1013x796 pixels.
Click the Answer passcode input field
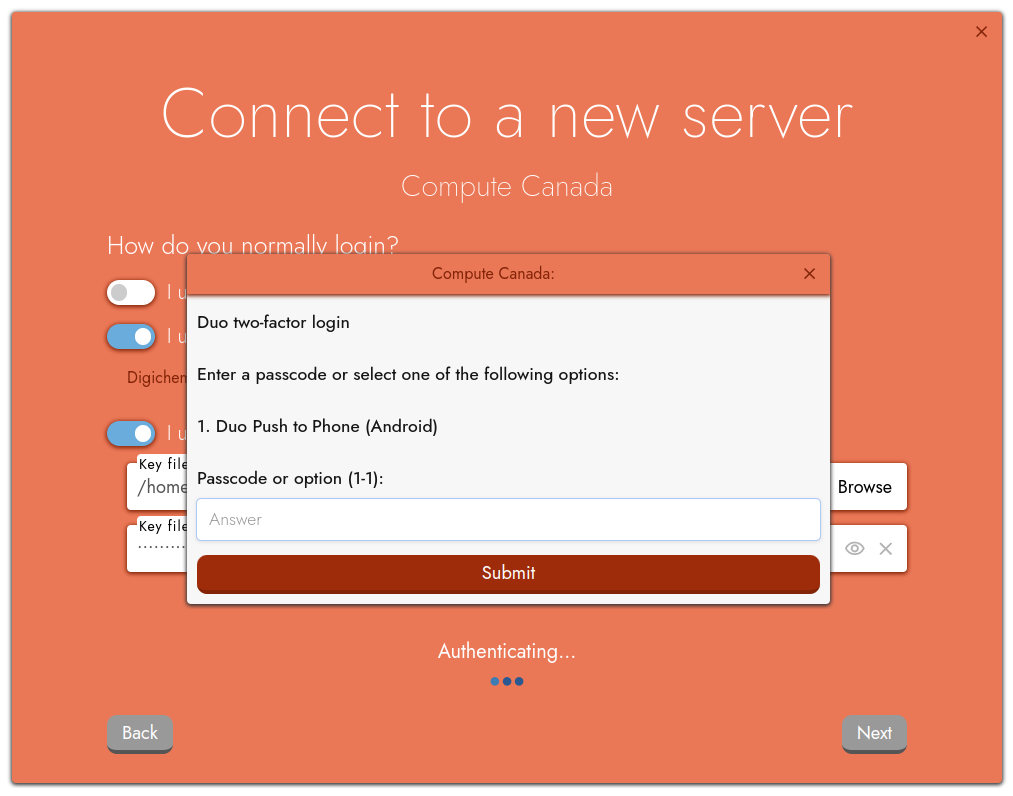[x=508, y=520]
